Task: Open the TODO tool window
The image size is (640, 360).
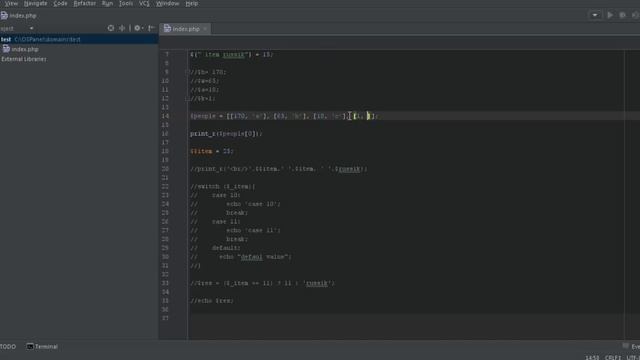Action: (x=8, y=347)
